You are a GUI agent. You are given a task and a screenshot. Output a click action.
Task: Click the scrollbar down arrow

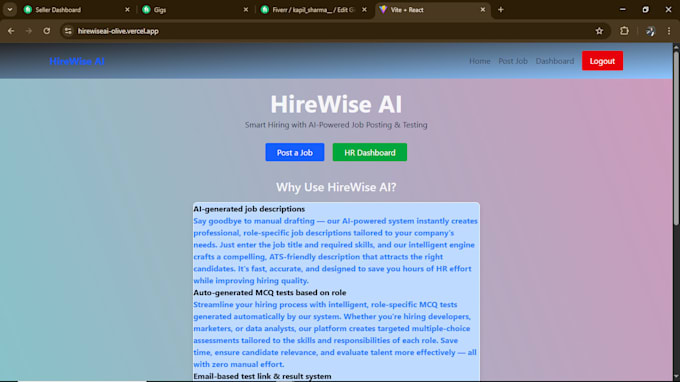tap(676, 377)
